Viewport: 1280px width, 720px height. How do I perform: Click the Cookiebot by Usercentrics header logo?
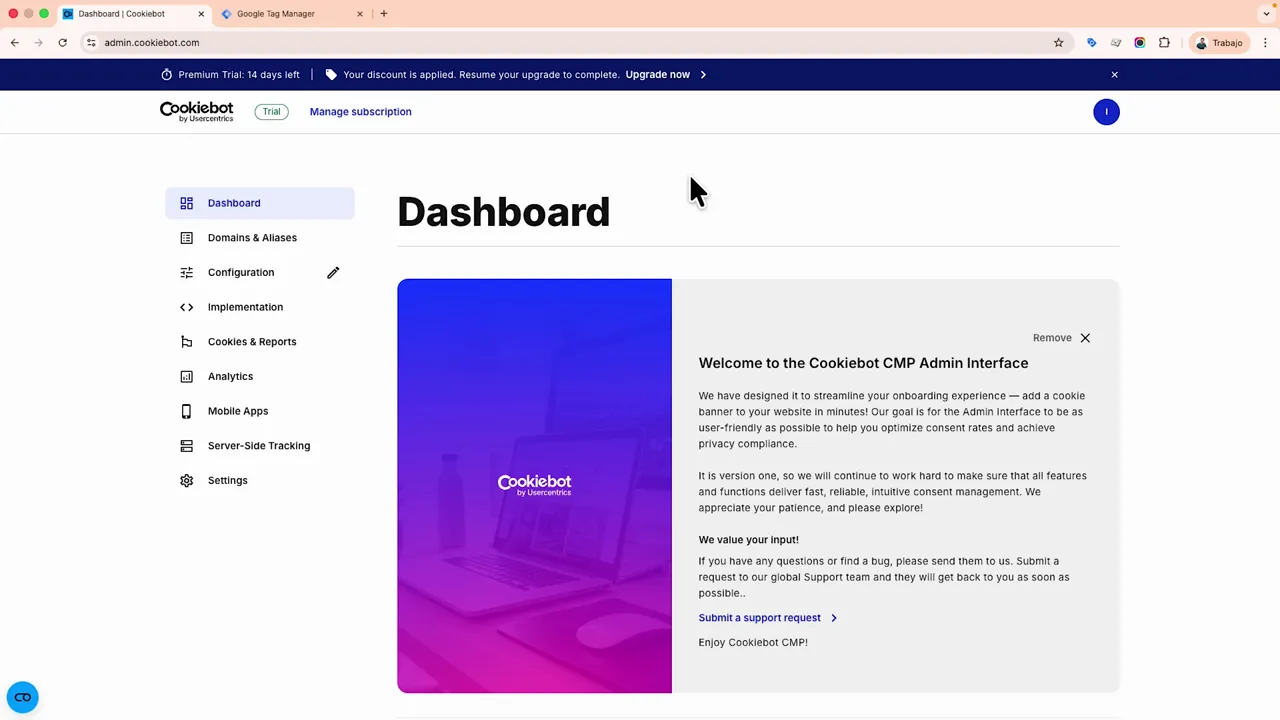coord(196,111)
